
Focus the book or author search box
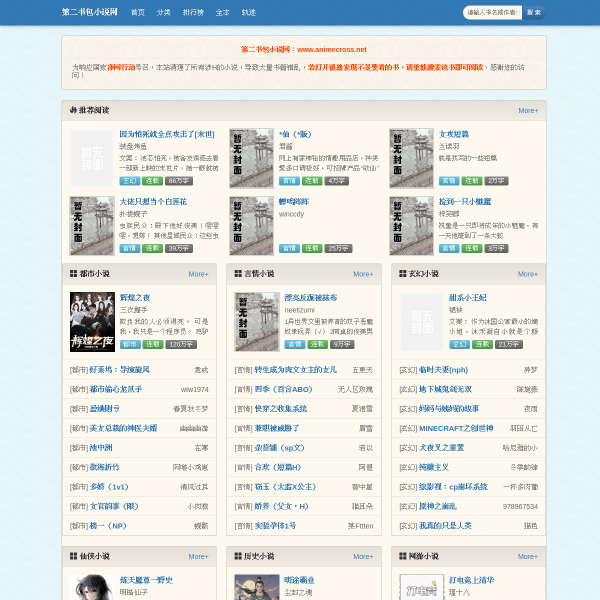coord(492,12)
